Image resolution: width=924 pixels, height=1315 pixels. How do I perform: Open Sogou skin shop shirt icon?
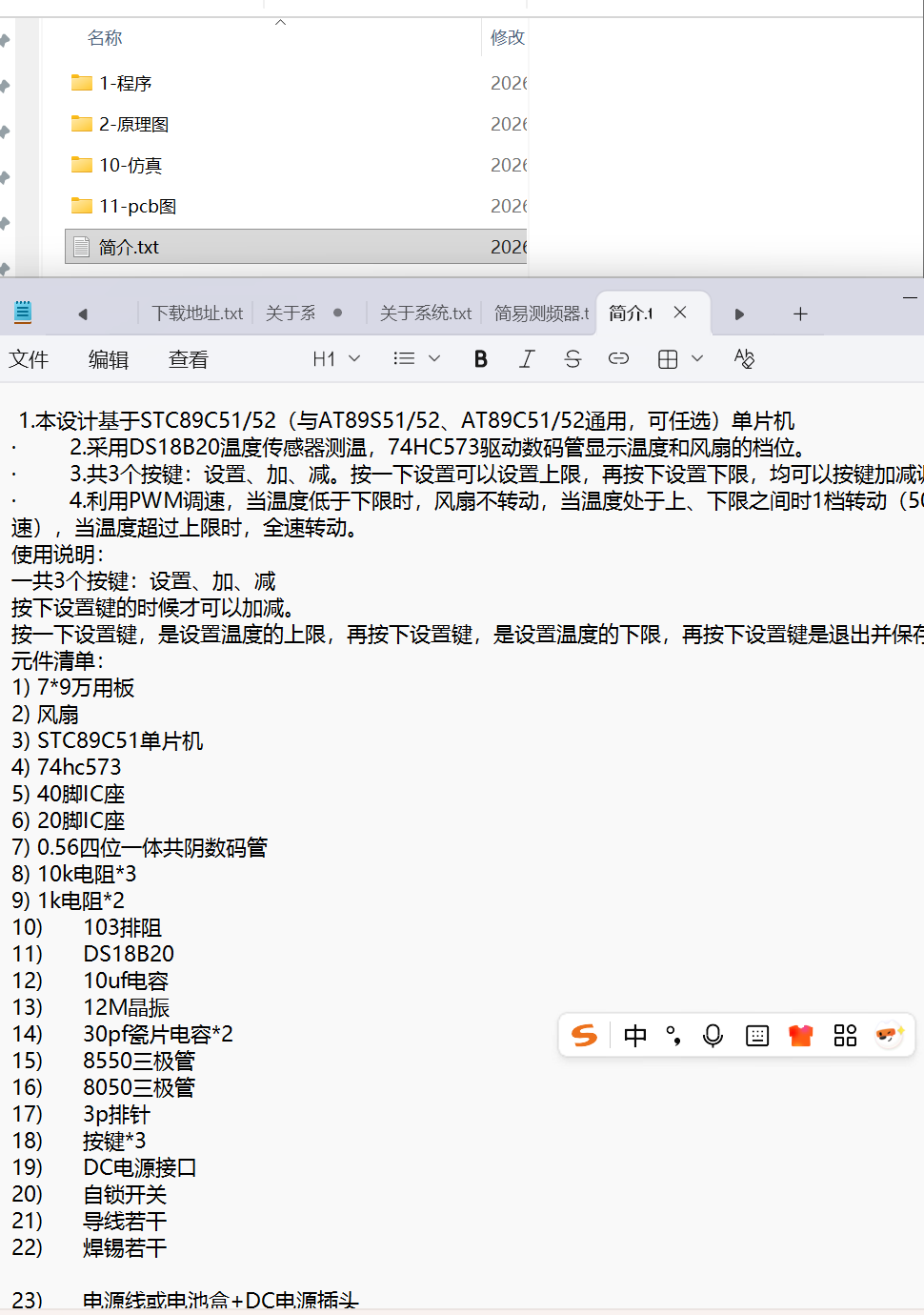(x=801, y=1036)
